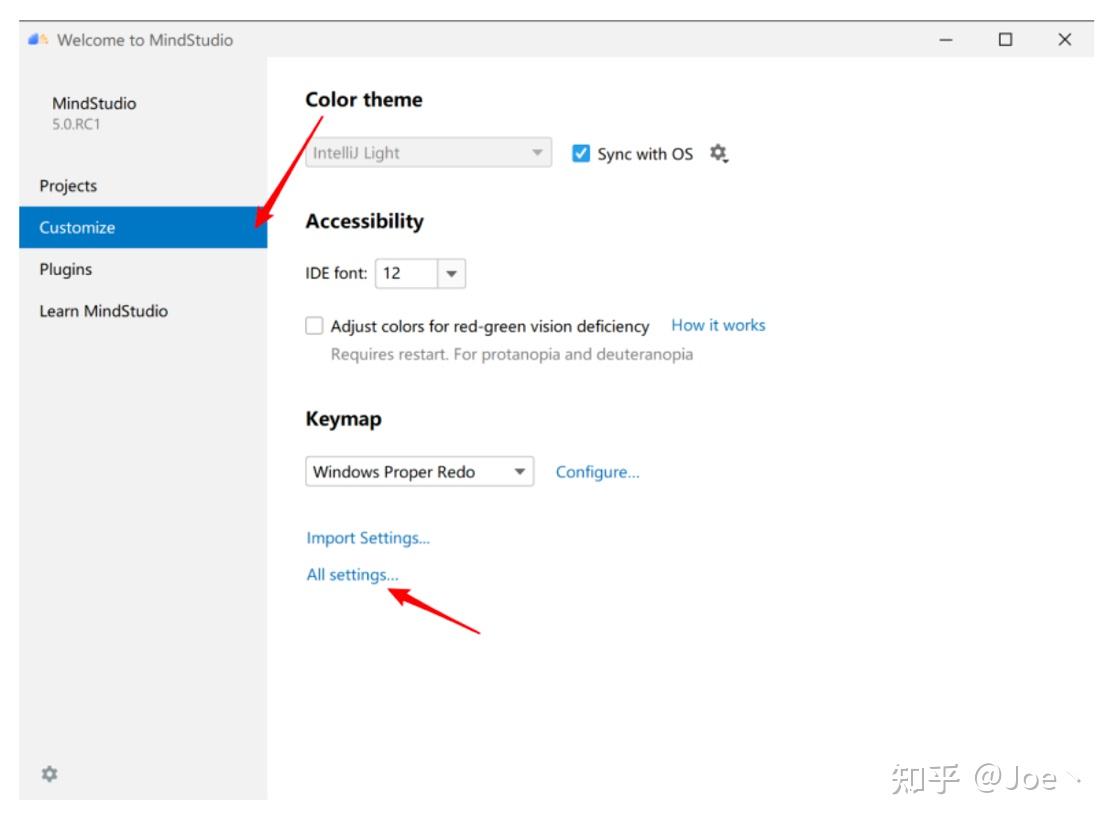Open the Plugins section

coord(143,270)
